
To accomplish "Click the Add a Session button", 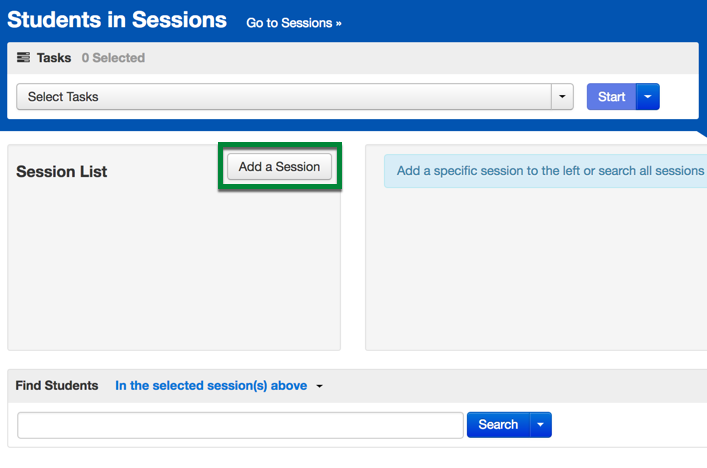I will pyautogui.click(x=280, y=167).
